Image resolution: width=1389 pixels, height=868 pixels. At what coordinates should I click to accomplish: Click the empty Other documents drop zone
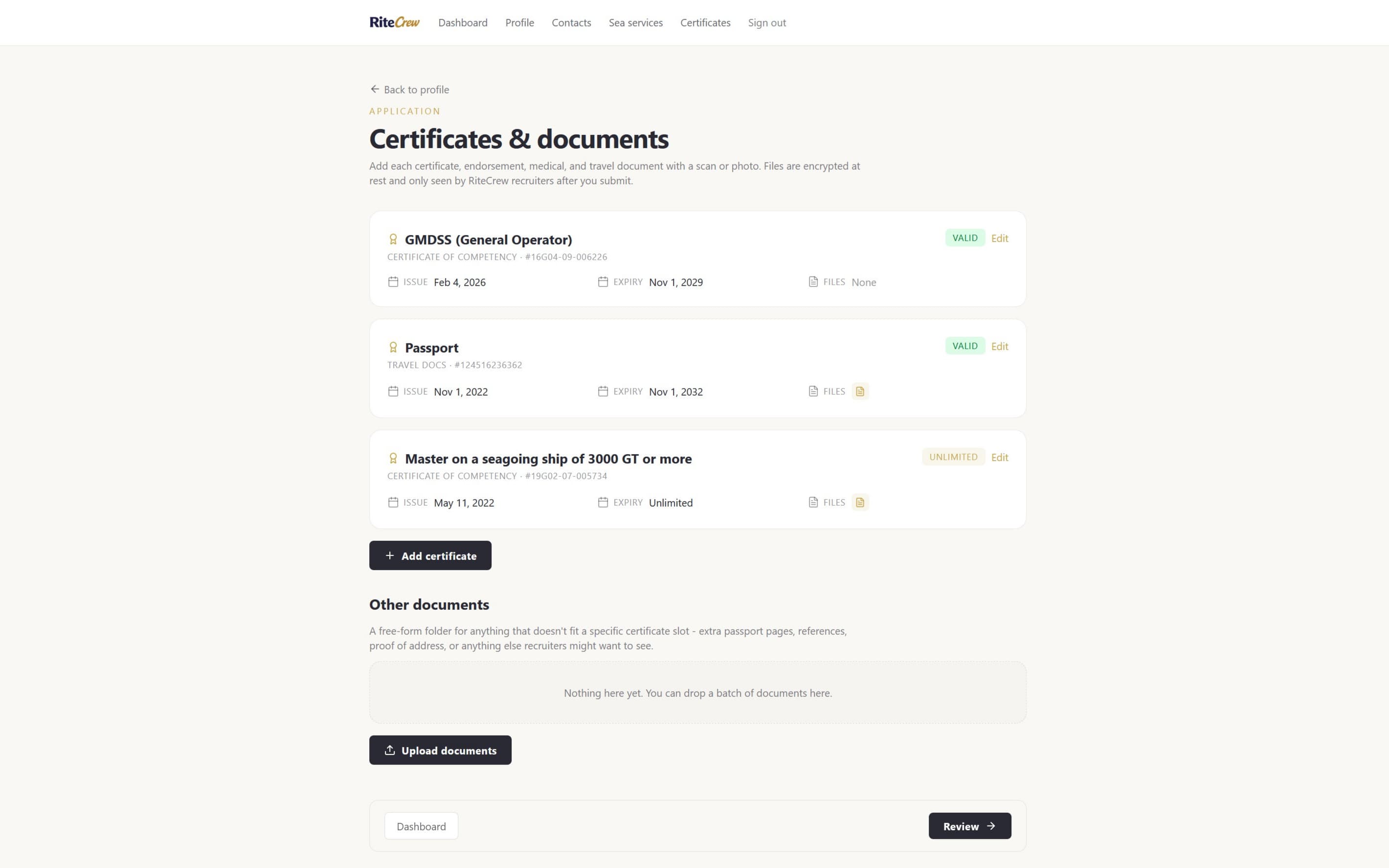tap(697, 692)
